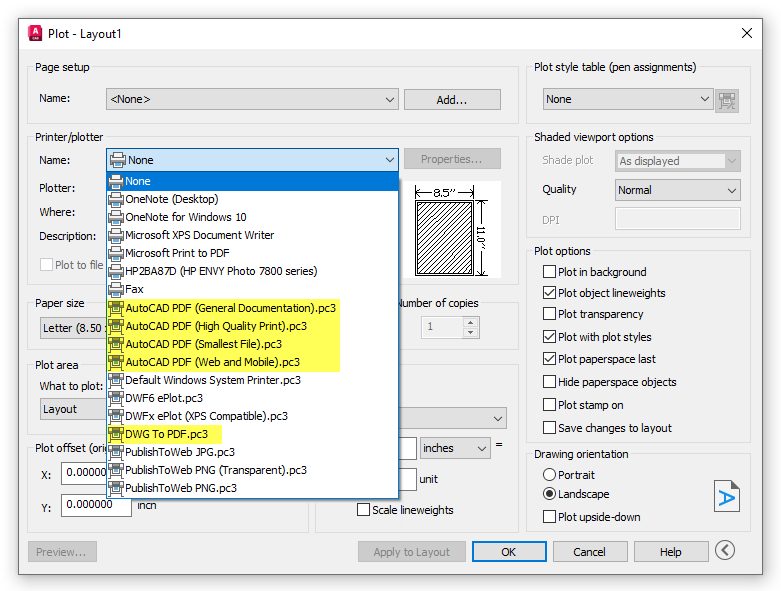Choose HP ENVY Photo 7800 series printer
Viewport: 781px width, 591px height.
tap(252, 271)
